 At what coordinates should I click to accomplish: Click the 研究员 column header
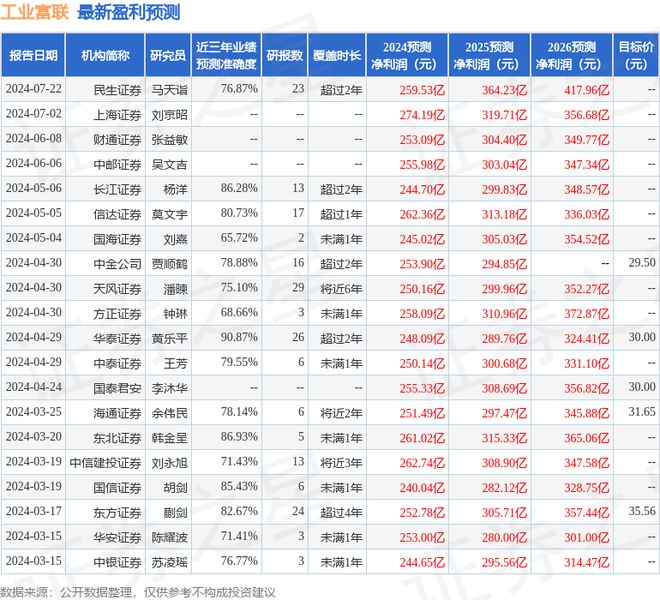(168, 56)
